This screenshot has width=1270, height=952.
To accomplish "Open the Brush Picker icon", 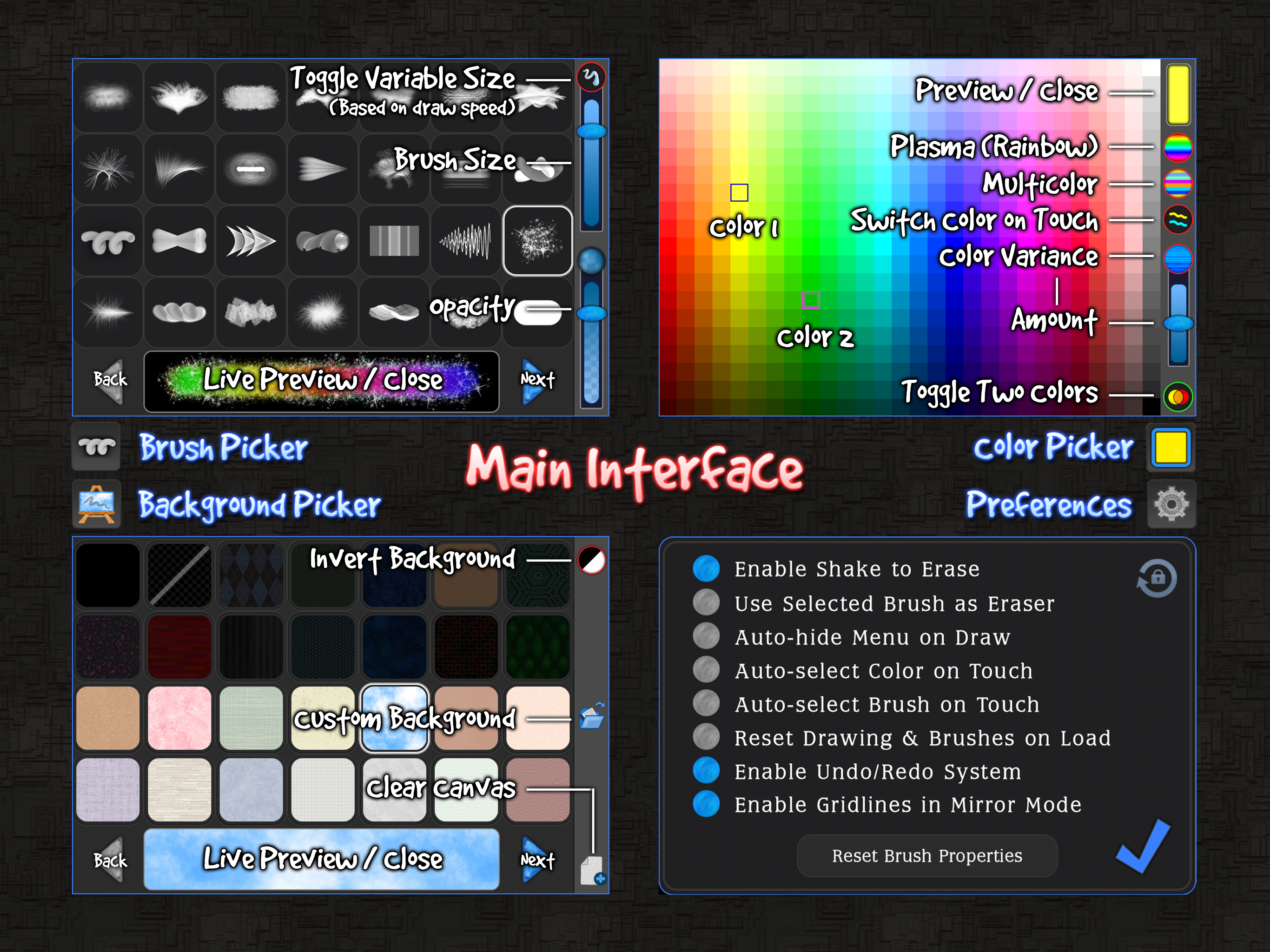I will point(96,447).
